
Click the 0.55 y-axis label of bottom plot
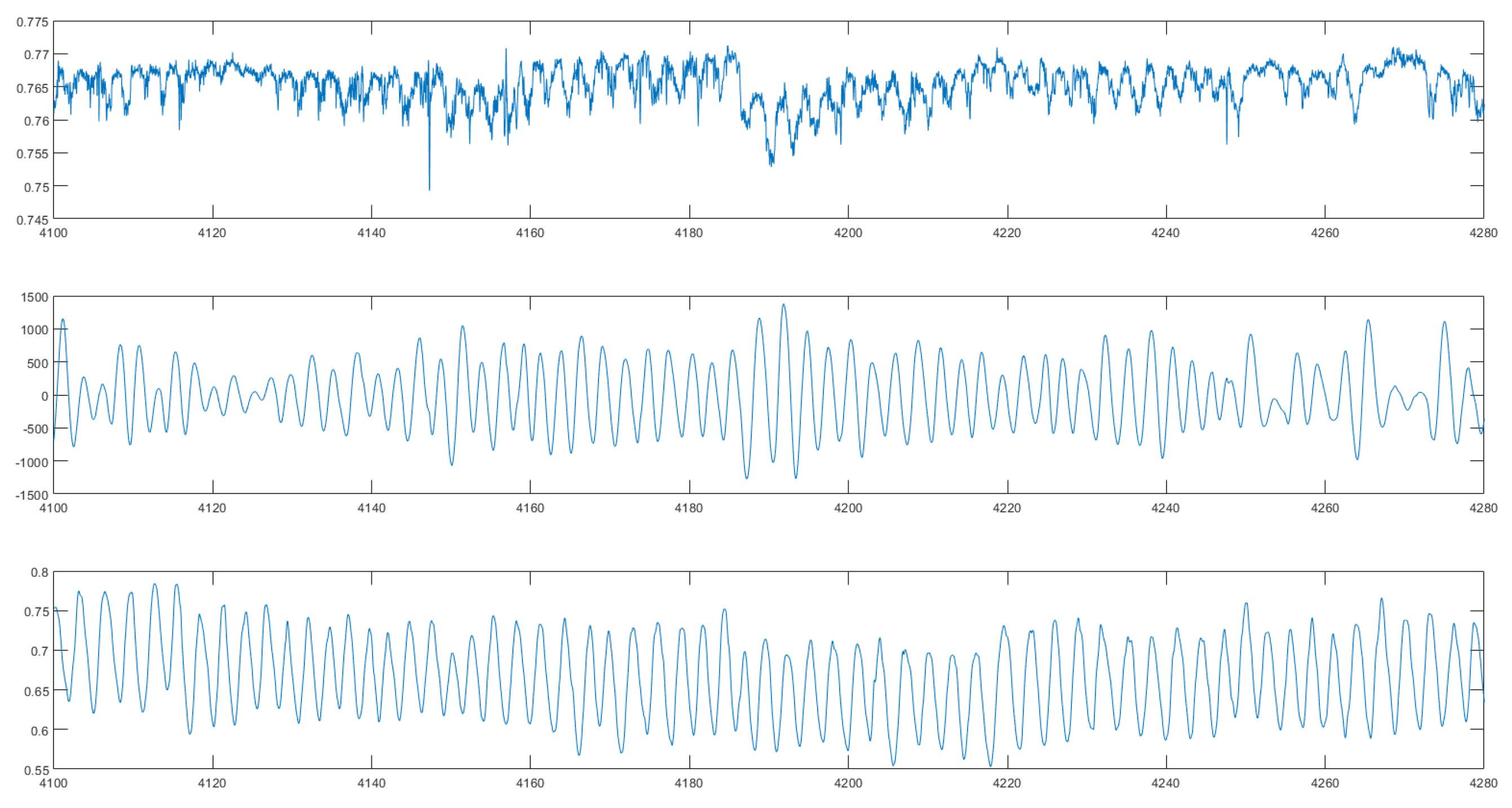click(36, 770)
